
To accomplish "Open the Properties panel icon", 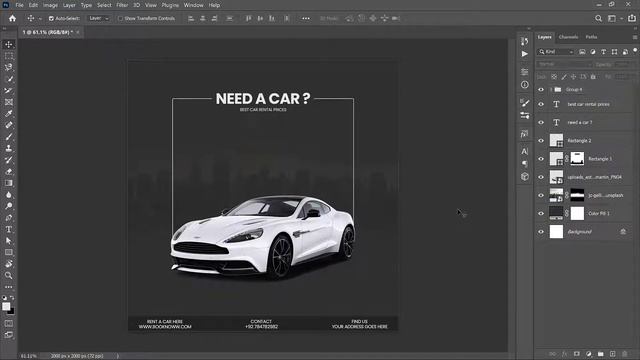I will point(524,72).
